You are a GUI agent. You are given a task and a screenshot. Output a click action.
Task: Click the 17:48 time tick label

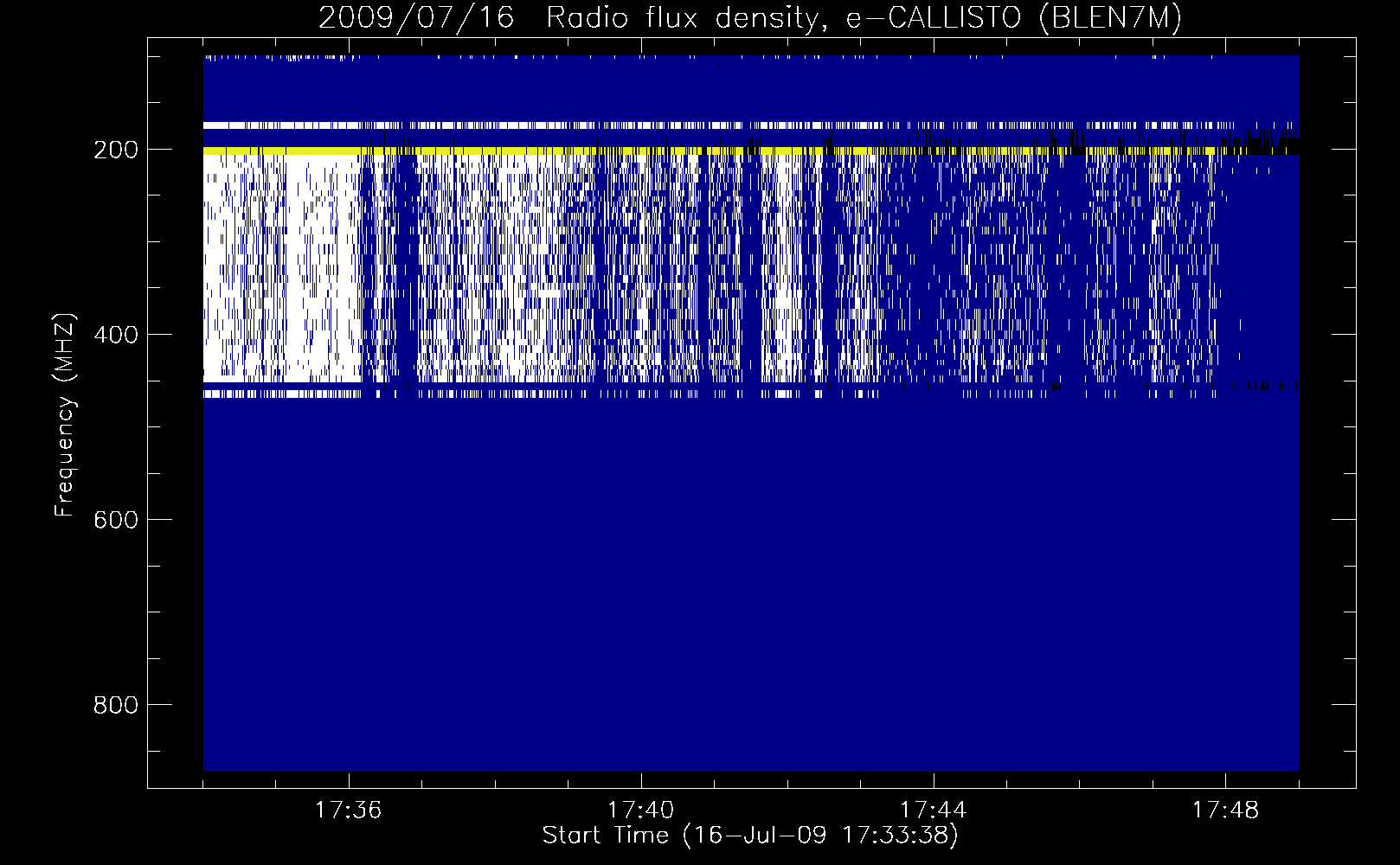(x=1226, y=811)
